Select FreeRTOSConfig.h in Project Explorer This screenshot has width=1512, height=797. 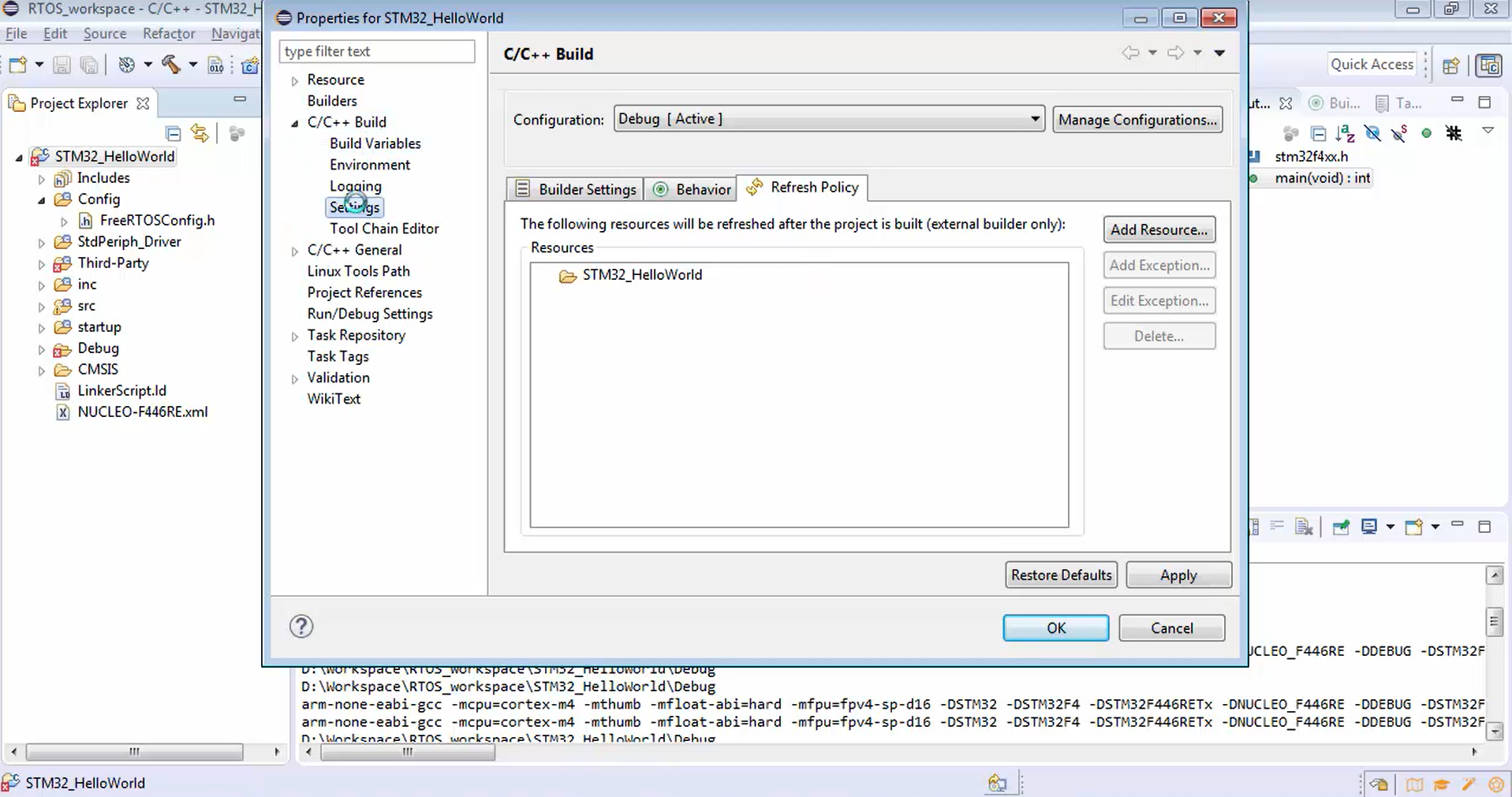click(157, 221)
